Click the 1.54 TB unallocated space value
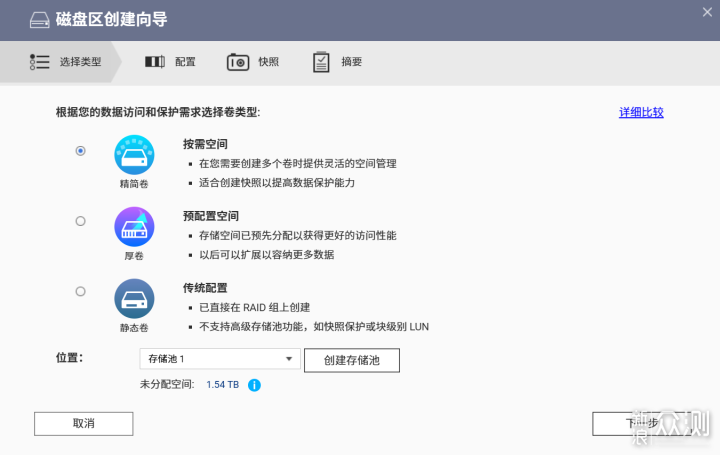 click(223, 385)
